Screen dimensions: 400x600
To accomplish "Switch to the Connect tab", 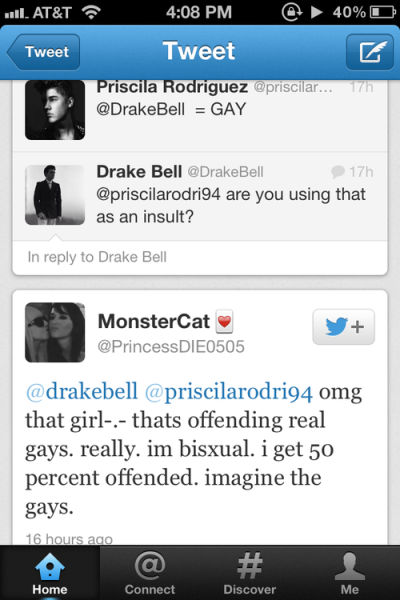I will [150, 573].
